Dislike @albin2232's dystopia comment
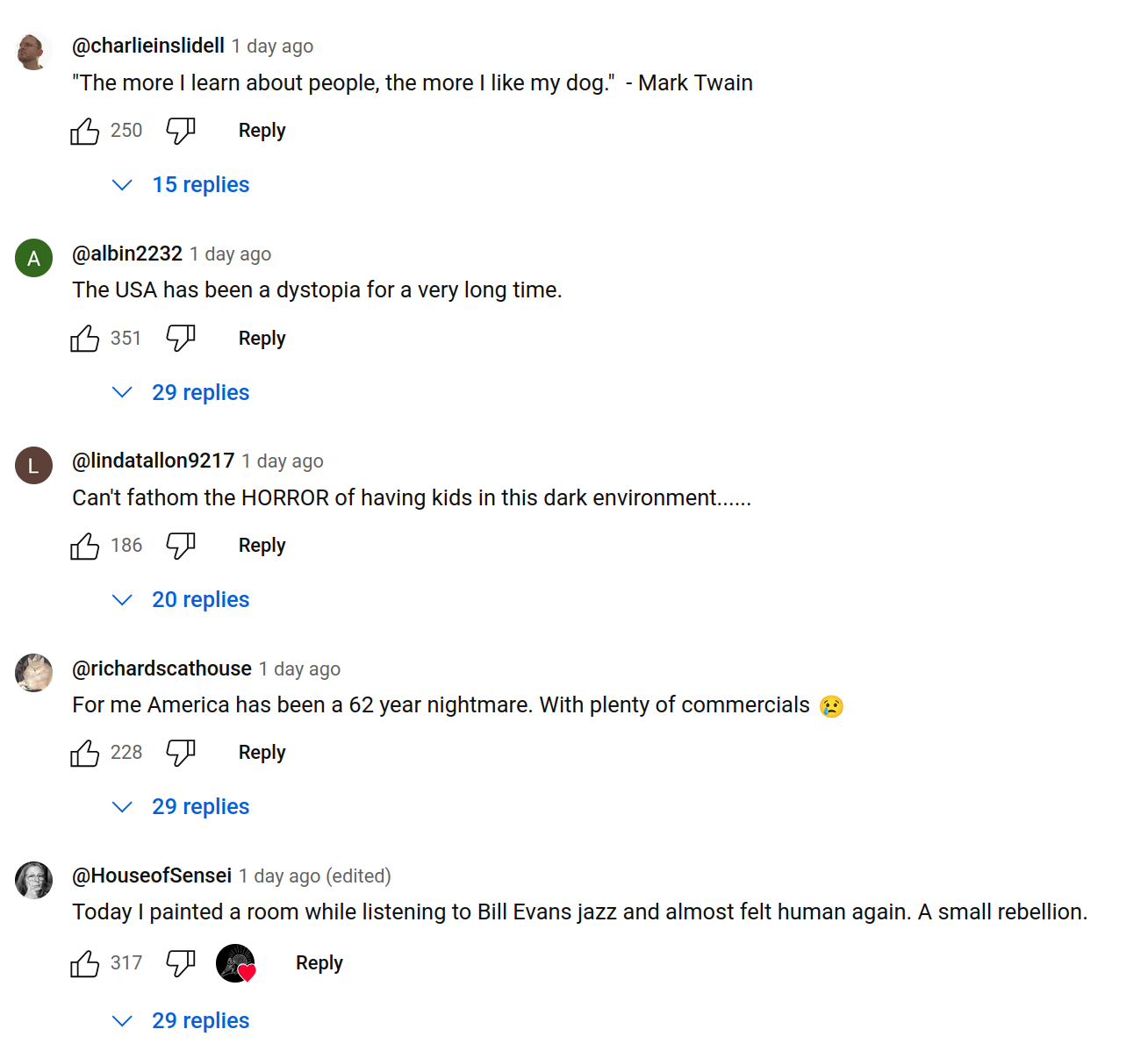The height and width of the screenshot is (1058, 1148). click(181, 339)
